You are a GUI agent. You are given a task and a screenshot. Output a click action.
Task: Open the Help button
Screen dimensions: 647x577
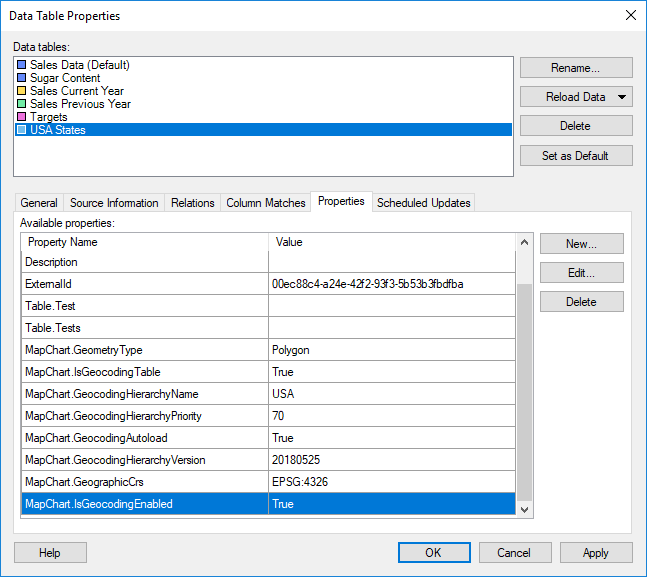pos(50,553)
